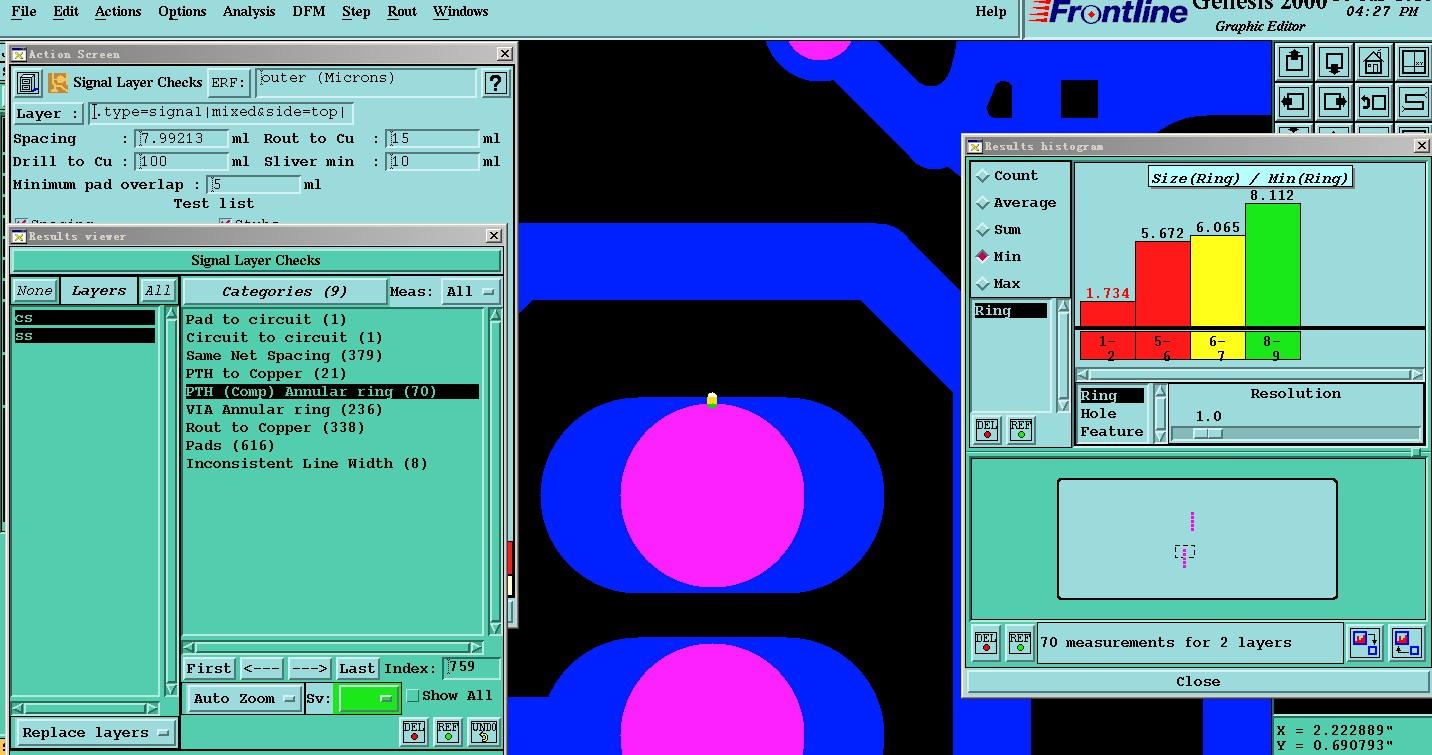Image resolution: width=1432 pixels, height=755 pixels.
Task: Select Same Net Spacing (379) category
Action: pyautogui.click(x=332, y=356)
